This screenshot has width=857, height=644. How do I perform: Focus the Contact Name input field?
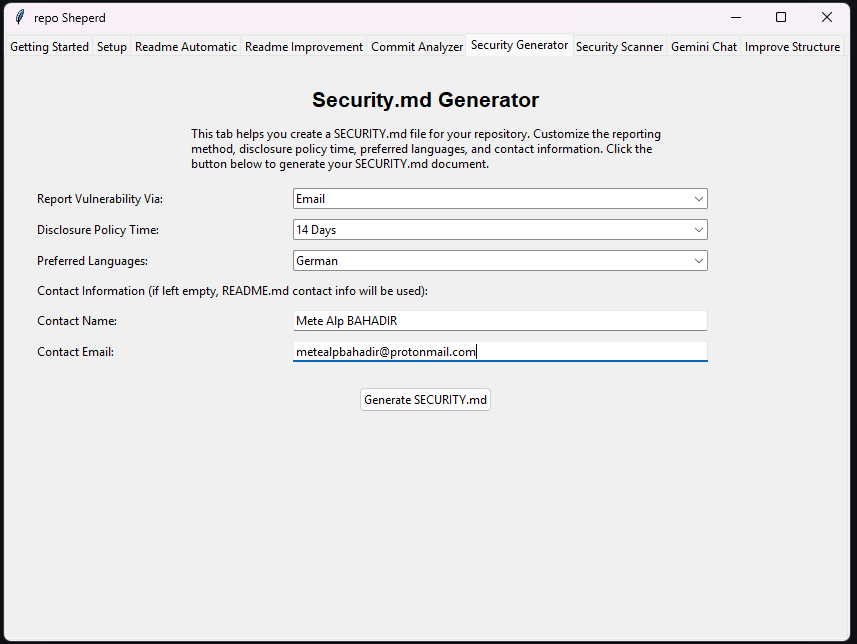click(500, 321)
